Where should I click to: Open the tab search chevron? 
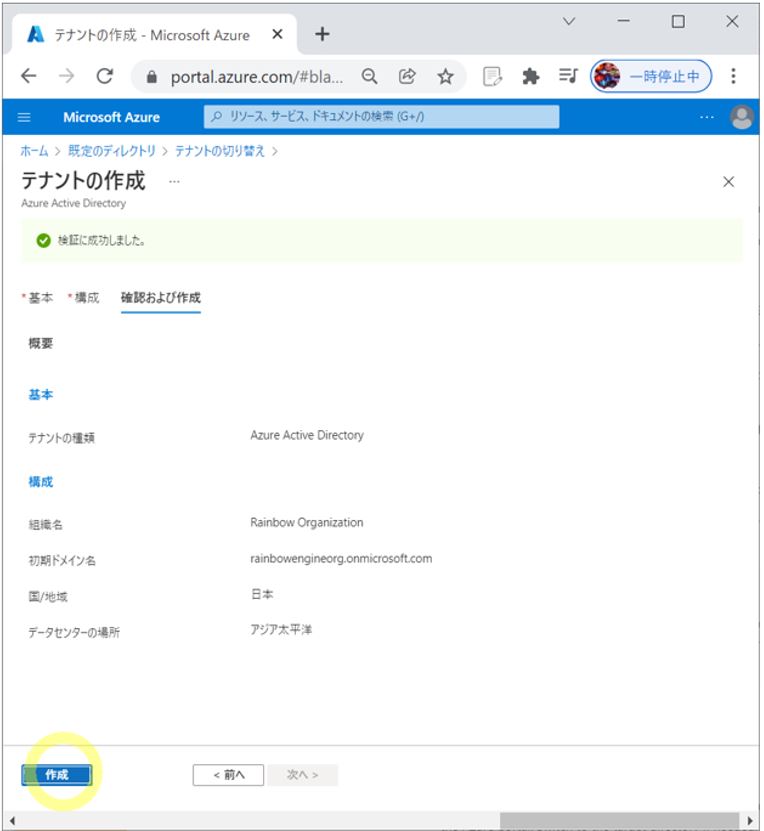point(569,22)
